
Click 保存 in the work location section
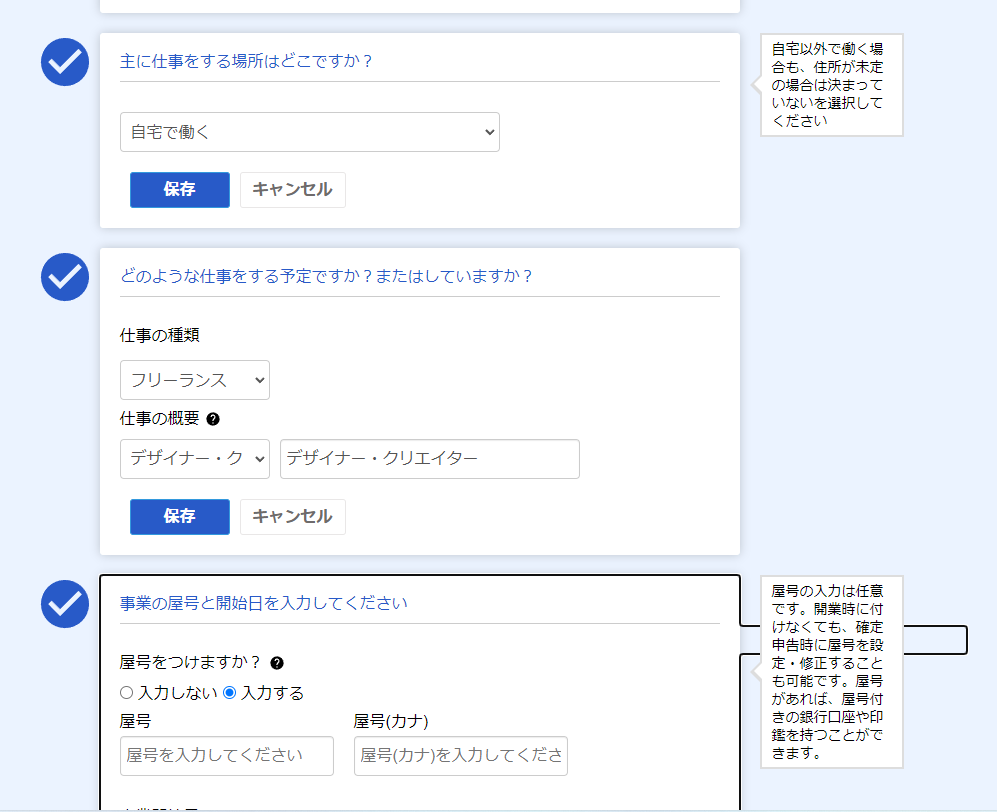pyautogui.click(x=179, y=189)
